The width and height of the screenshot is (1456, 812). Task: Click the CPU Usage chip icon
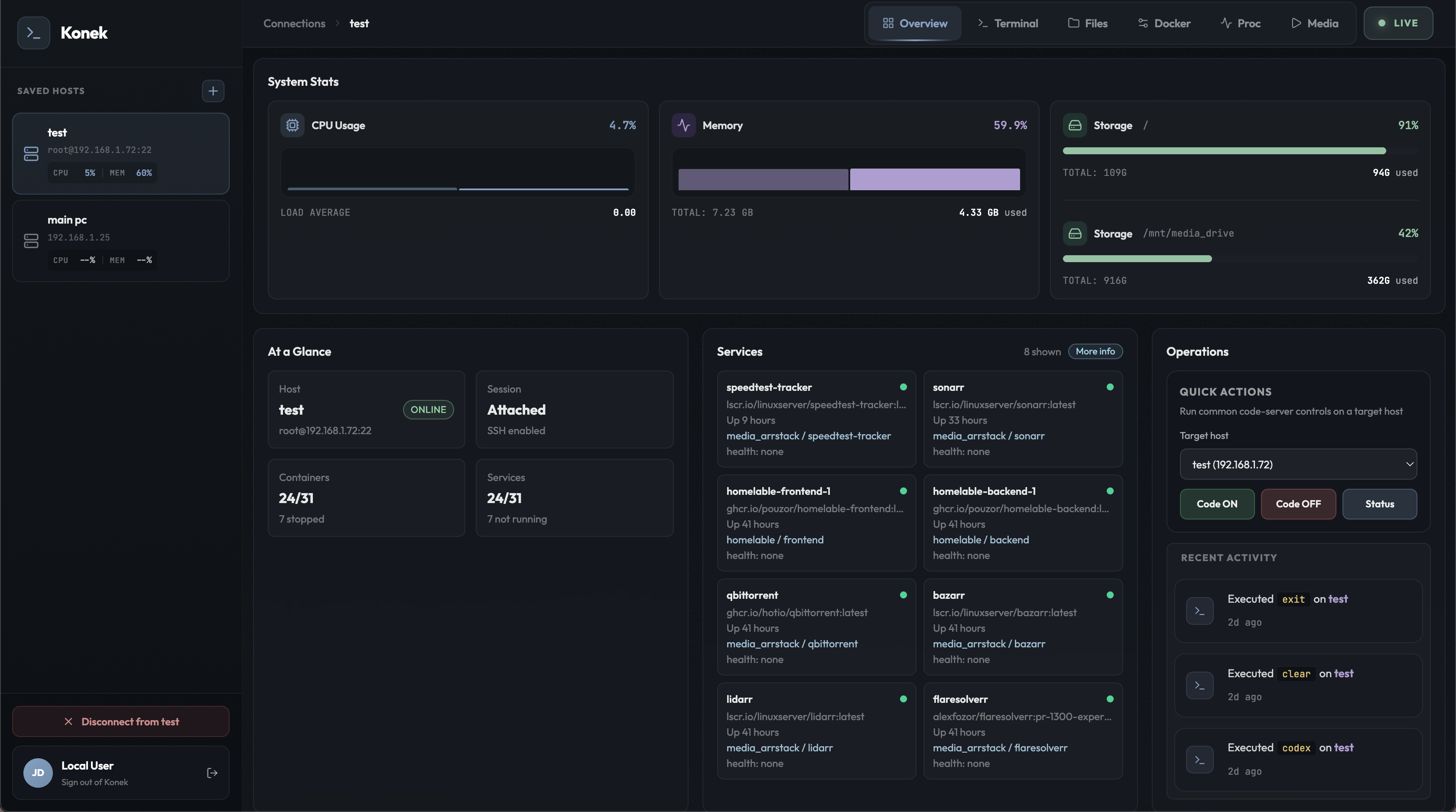[292, 126]
